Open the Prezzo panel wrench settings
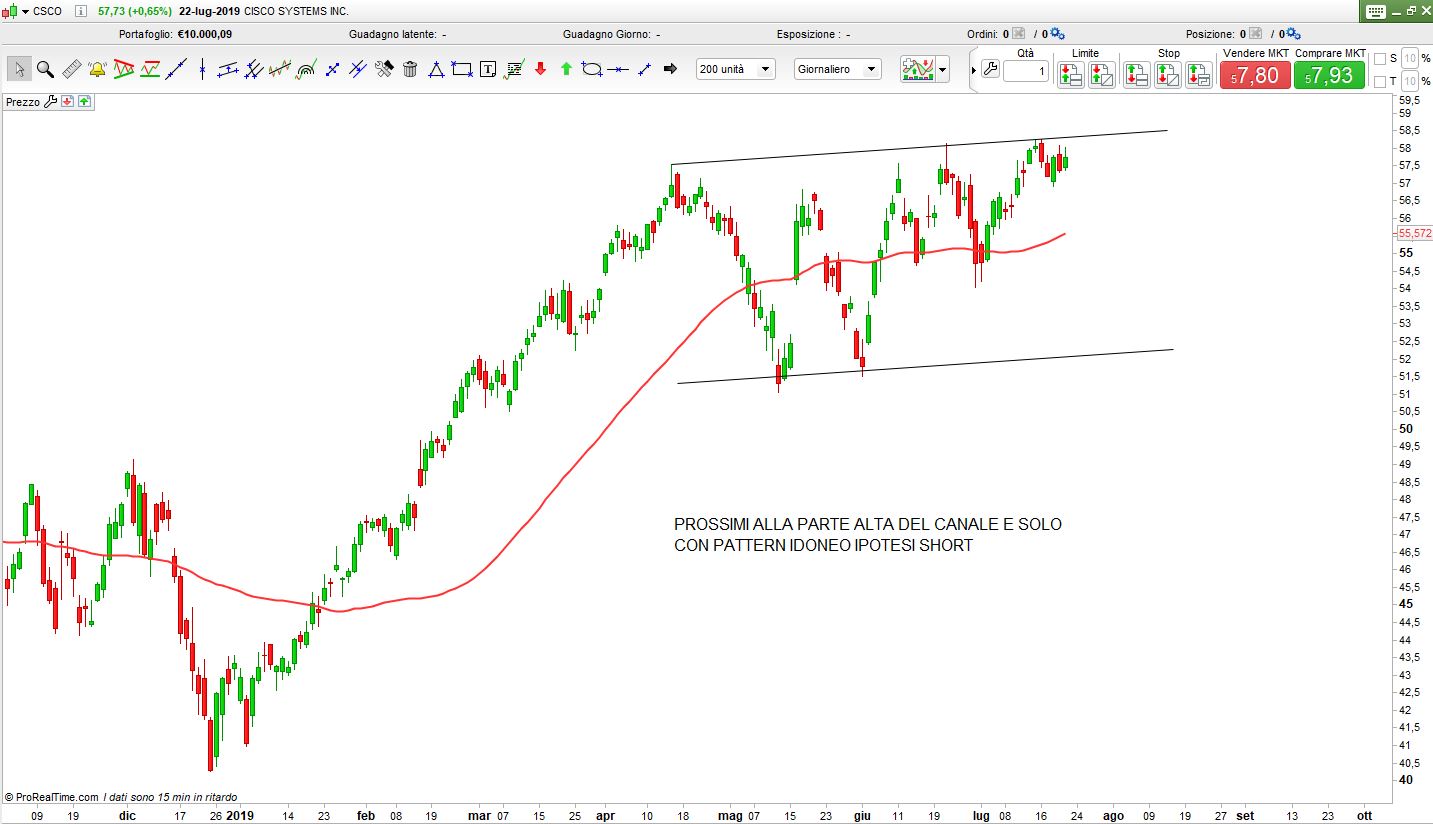Screen dimensions: 1433x824 52,101
